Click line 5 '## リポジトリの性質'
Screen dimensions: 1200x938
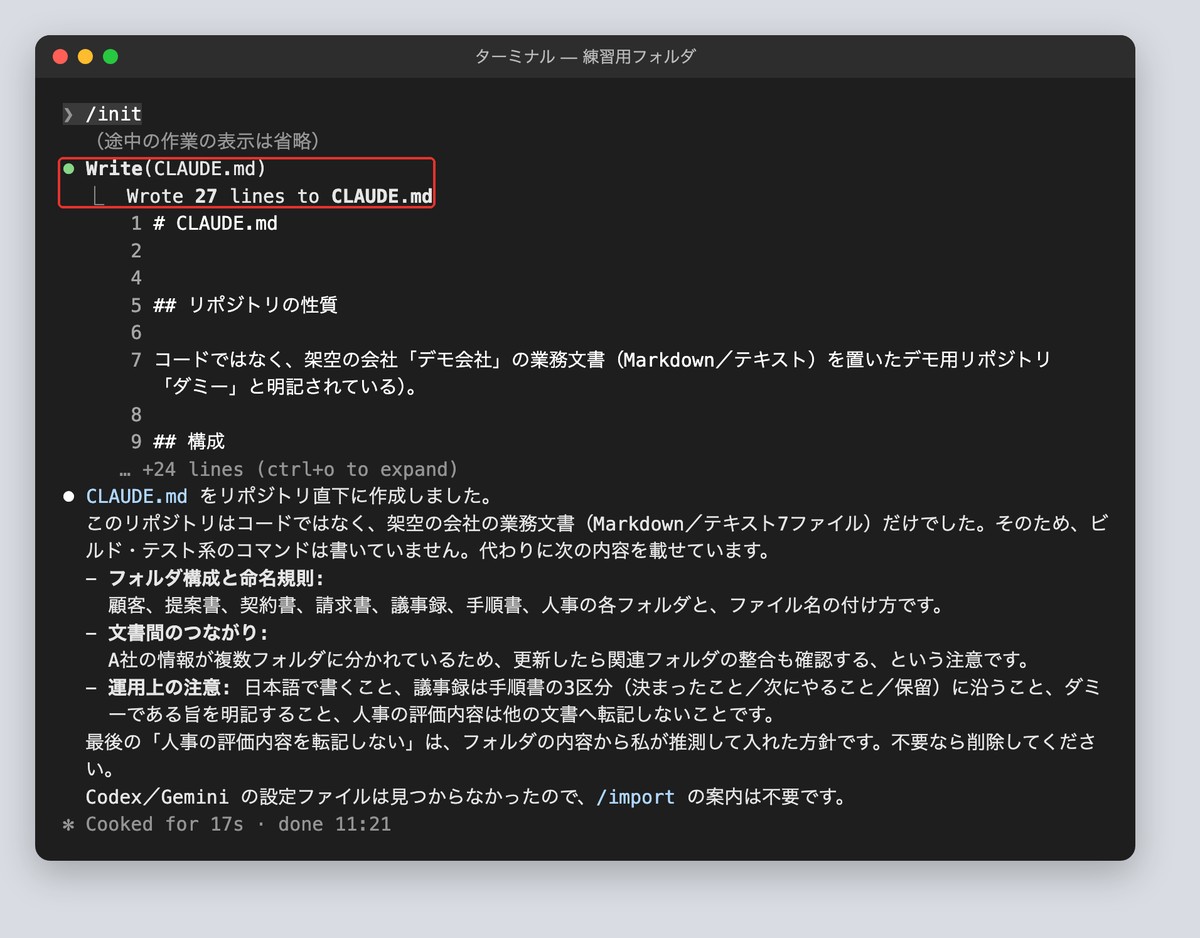pos(245,305)
